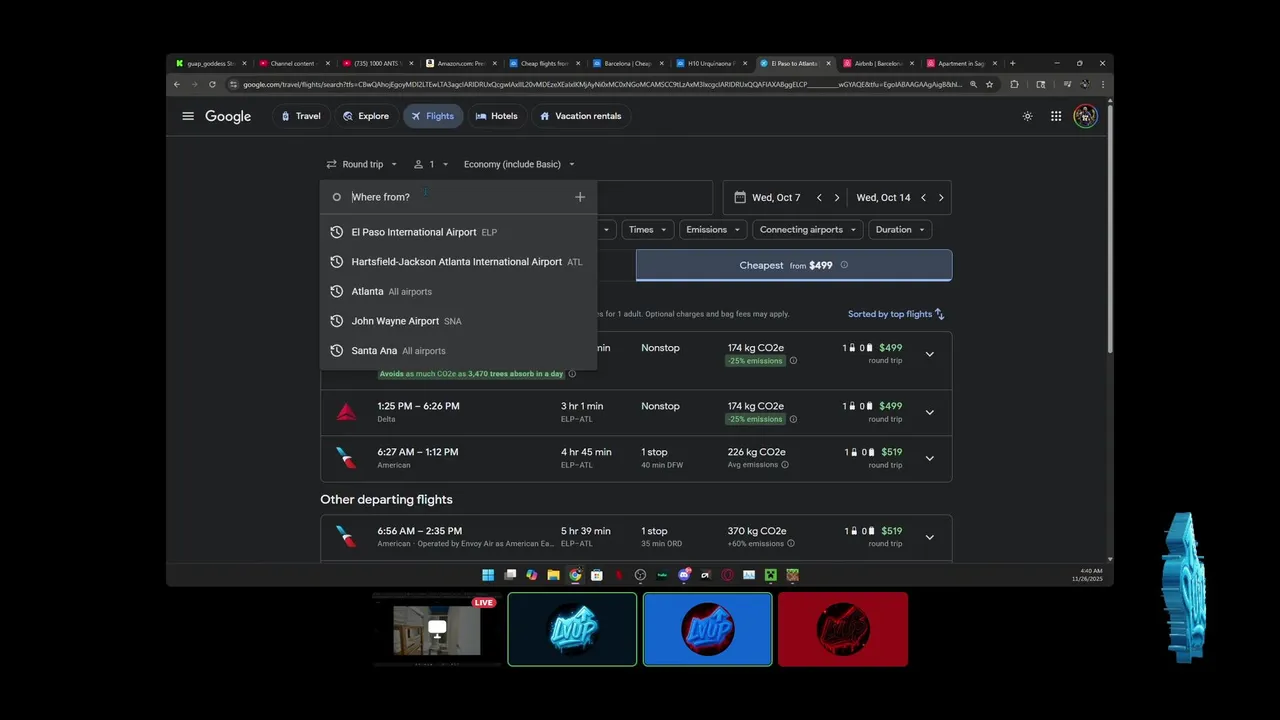1280x720 pixels.
Task: Click the Sorted by top flights sort icon
Action: point(939,314)
